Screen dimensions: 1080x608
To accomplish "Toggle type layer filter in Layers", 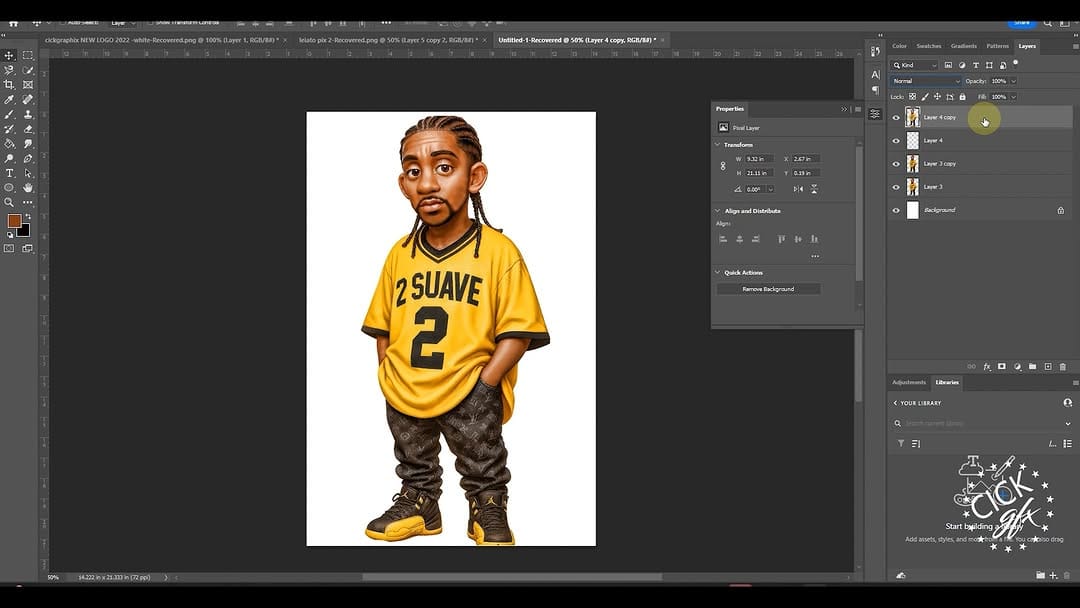I will (975, 65).
